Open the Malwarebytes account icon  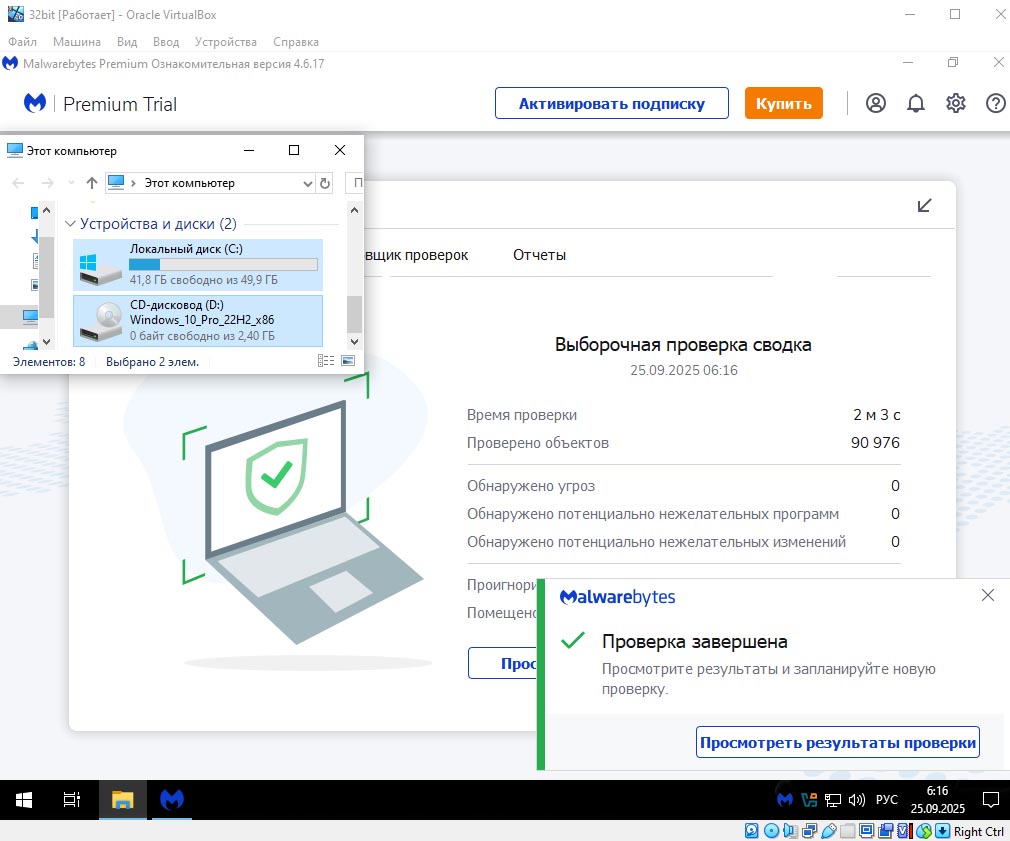(875, 103)
